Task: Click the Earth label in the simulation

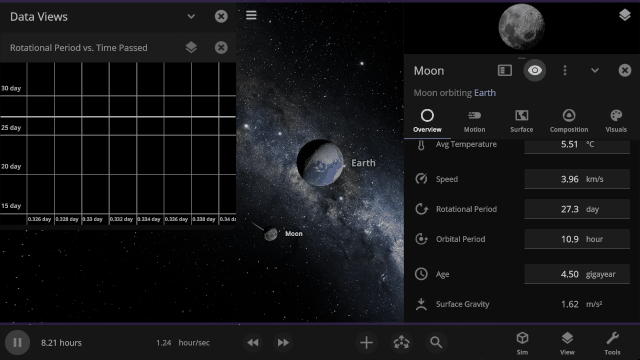Action: point(363,163)
